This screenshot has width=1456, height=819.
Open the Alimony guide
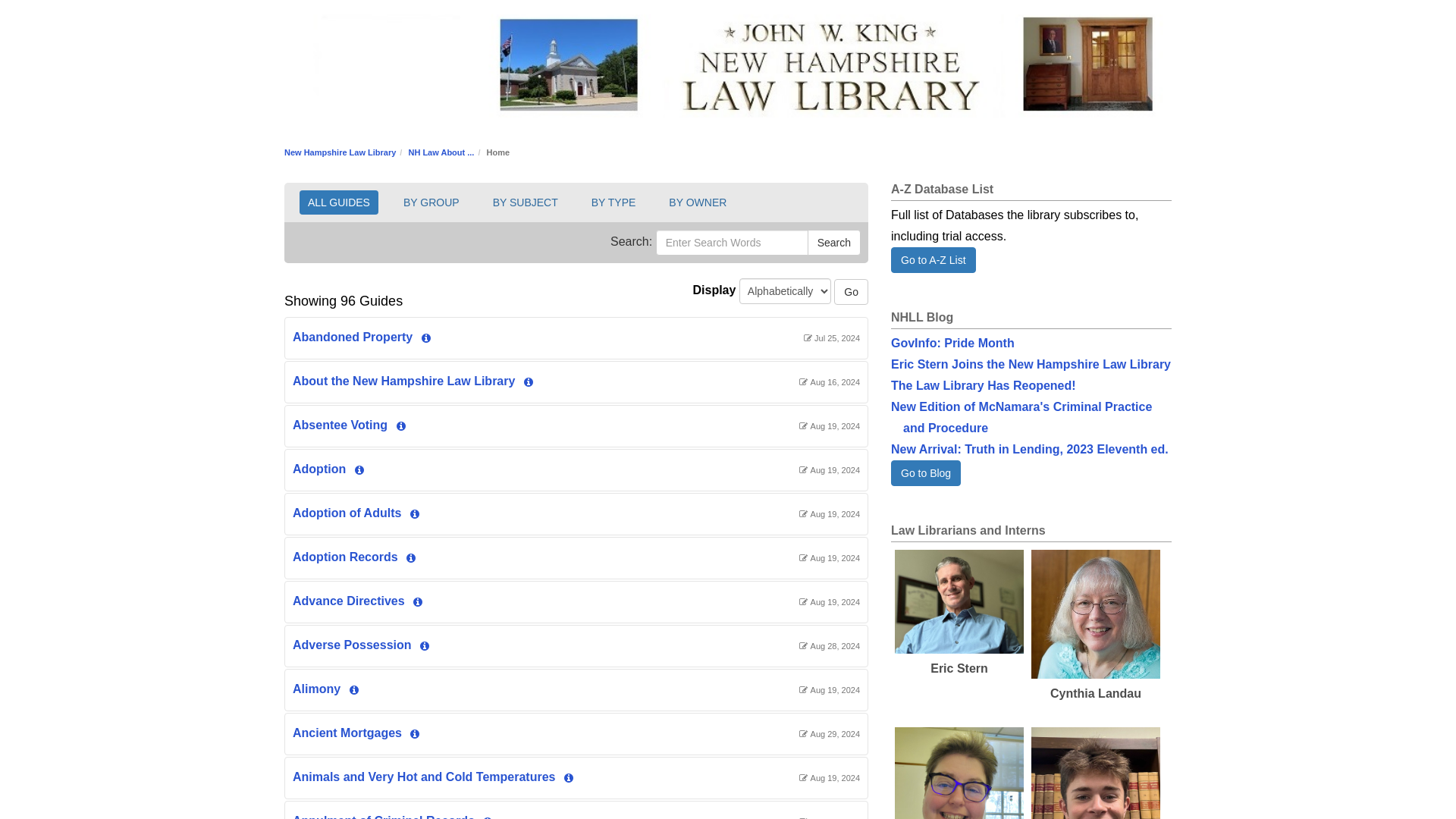point(317,689)
